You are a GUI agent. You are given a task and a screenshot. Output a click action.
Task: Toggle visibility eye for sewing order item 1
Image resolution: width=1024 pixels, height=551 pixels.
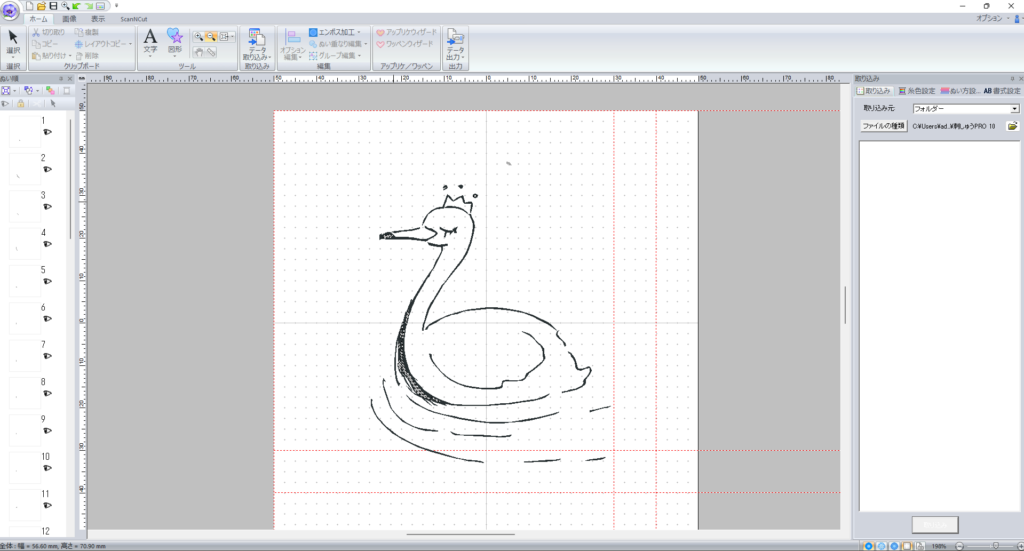(x=46, y=132)
